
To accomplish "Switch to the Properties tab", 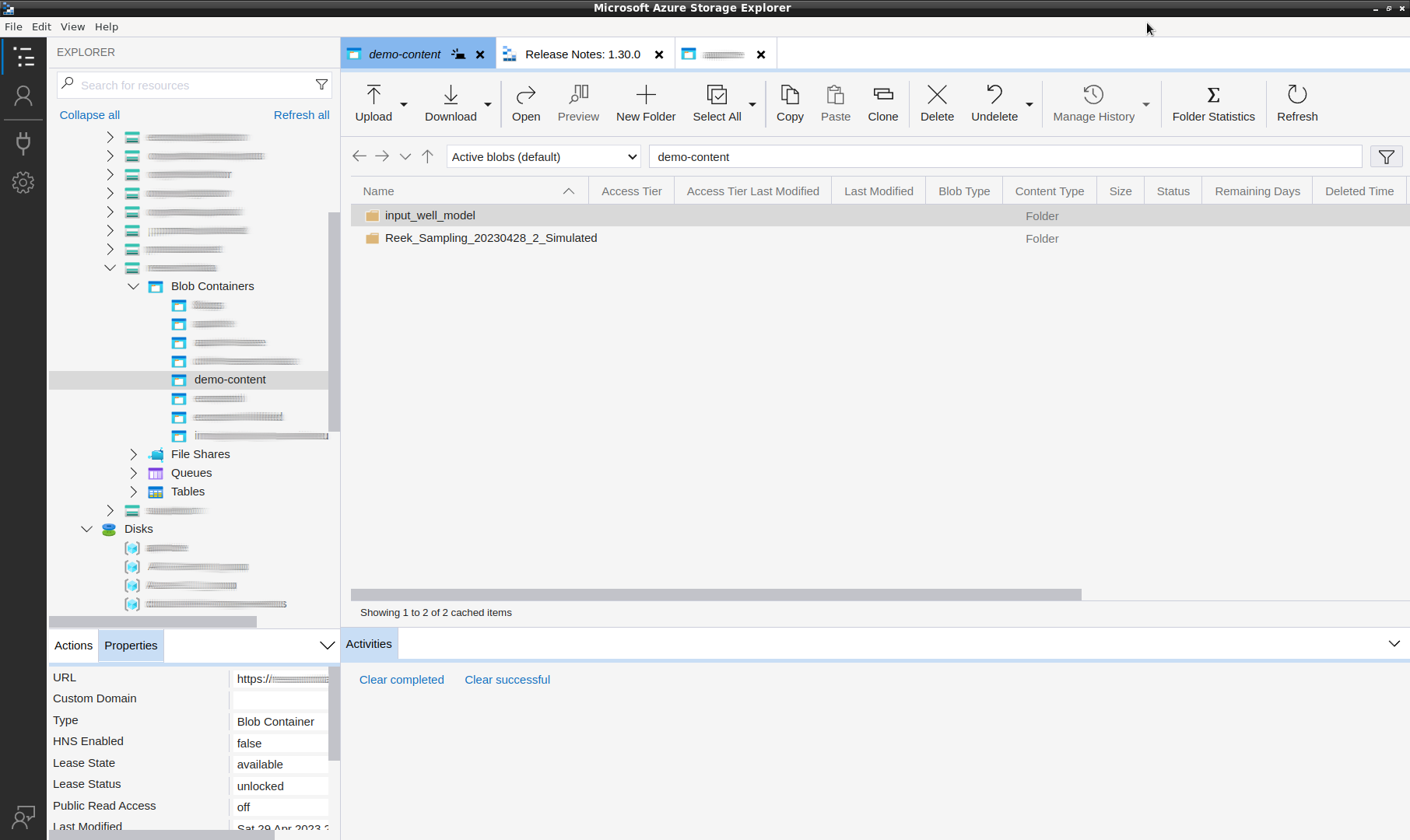I will click(131, 646).
